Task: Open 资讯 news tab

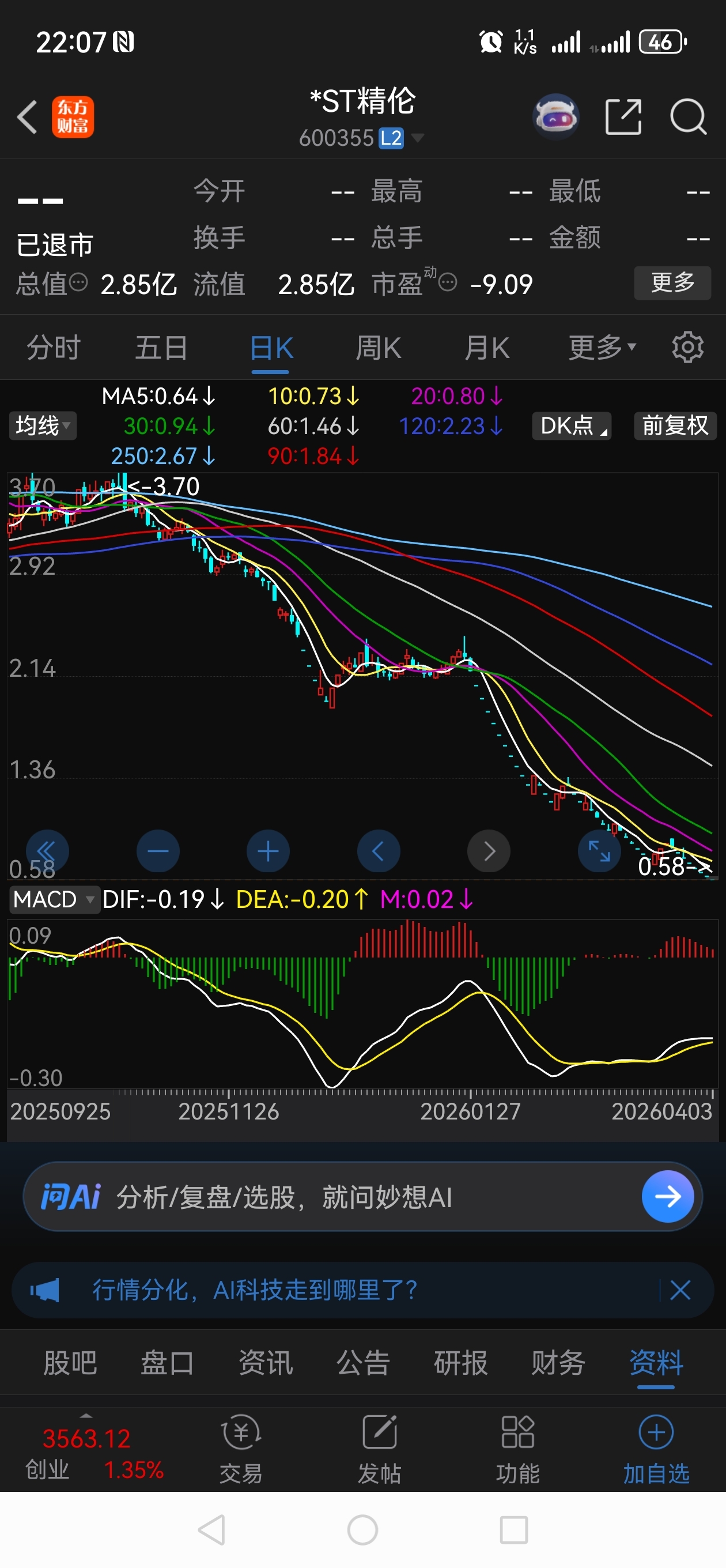Action: tap(265, 1363)
